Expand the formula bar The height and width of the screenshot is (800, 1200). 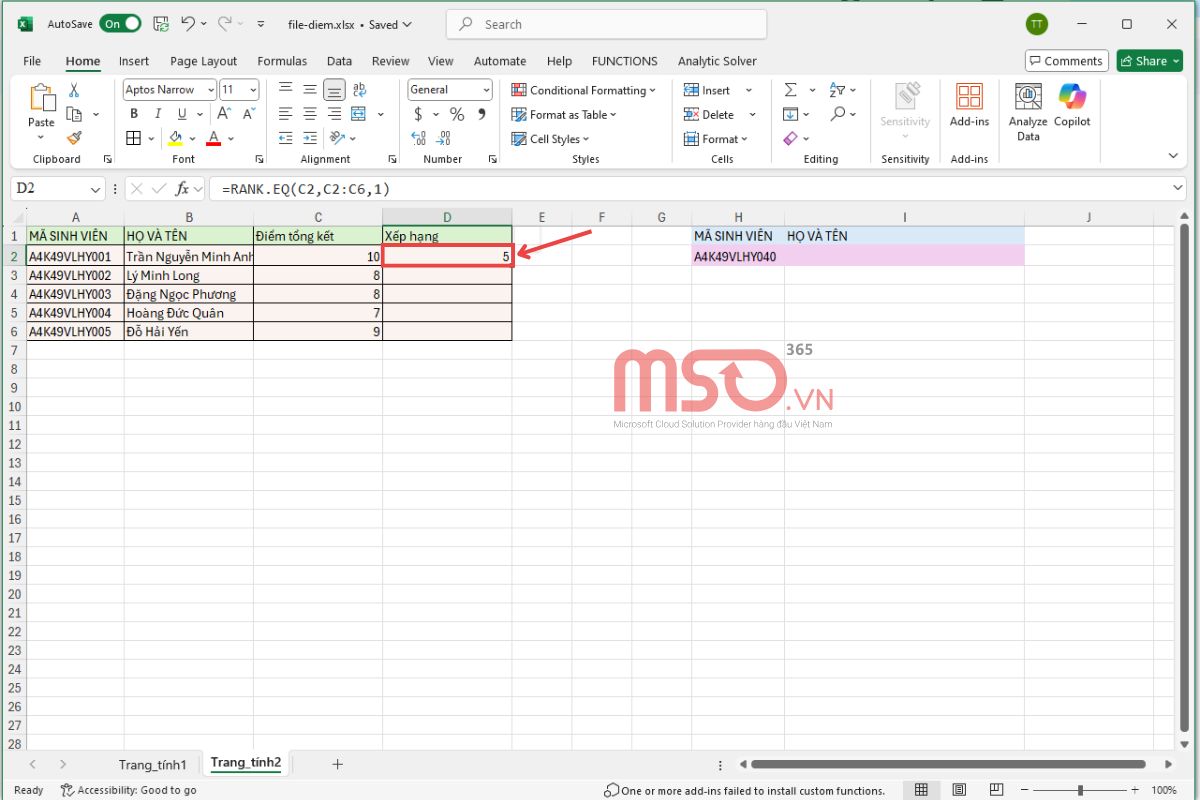[1178, 188]
